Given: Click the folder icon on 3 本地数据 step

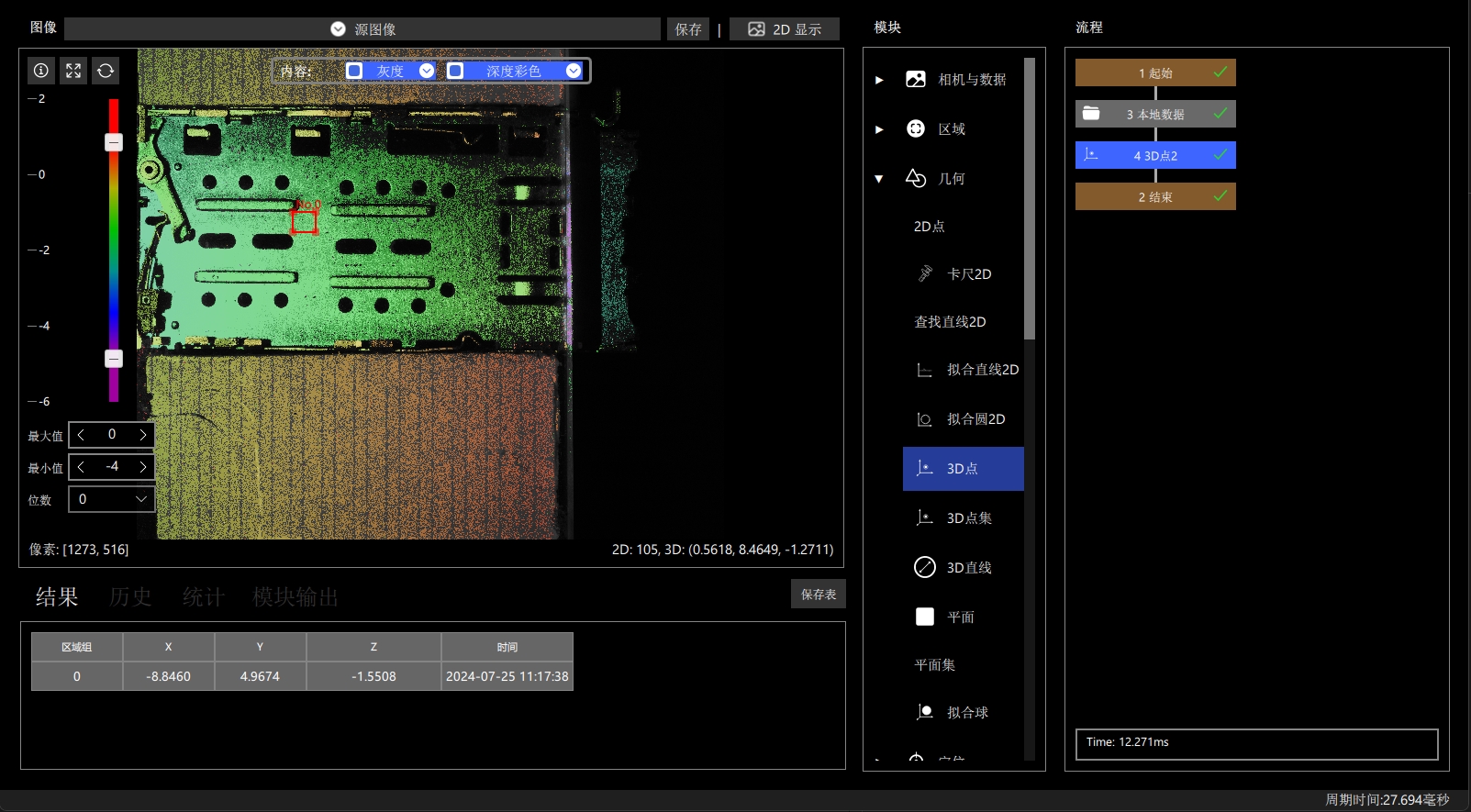Looking at the screenshot, I should 1091,113.
